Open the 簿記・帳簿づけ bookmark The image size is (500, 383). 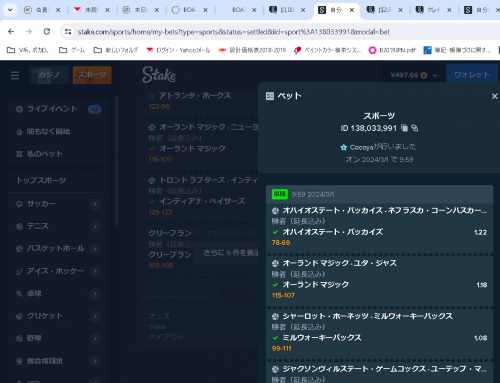(457, 50)
